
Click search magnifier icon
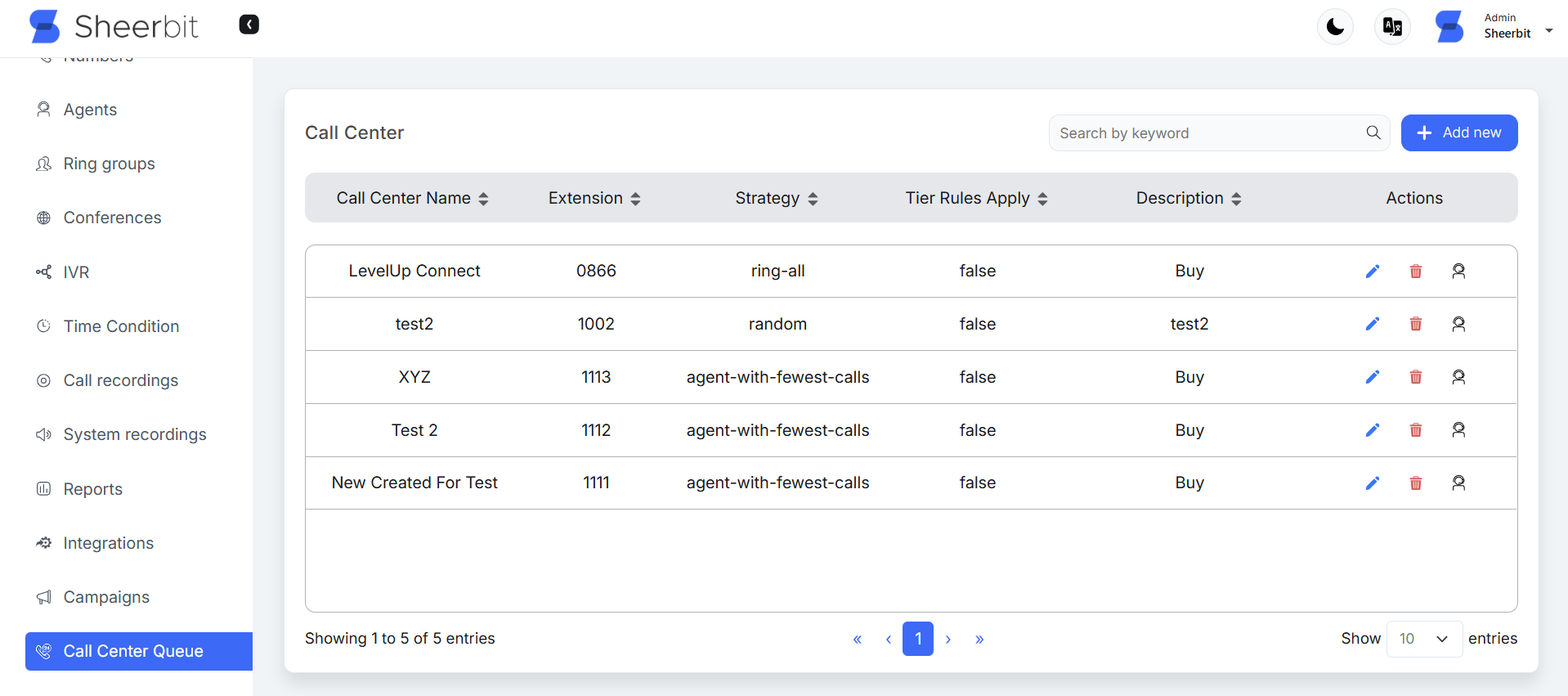coord(1373,132)
